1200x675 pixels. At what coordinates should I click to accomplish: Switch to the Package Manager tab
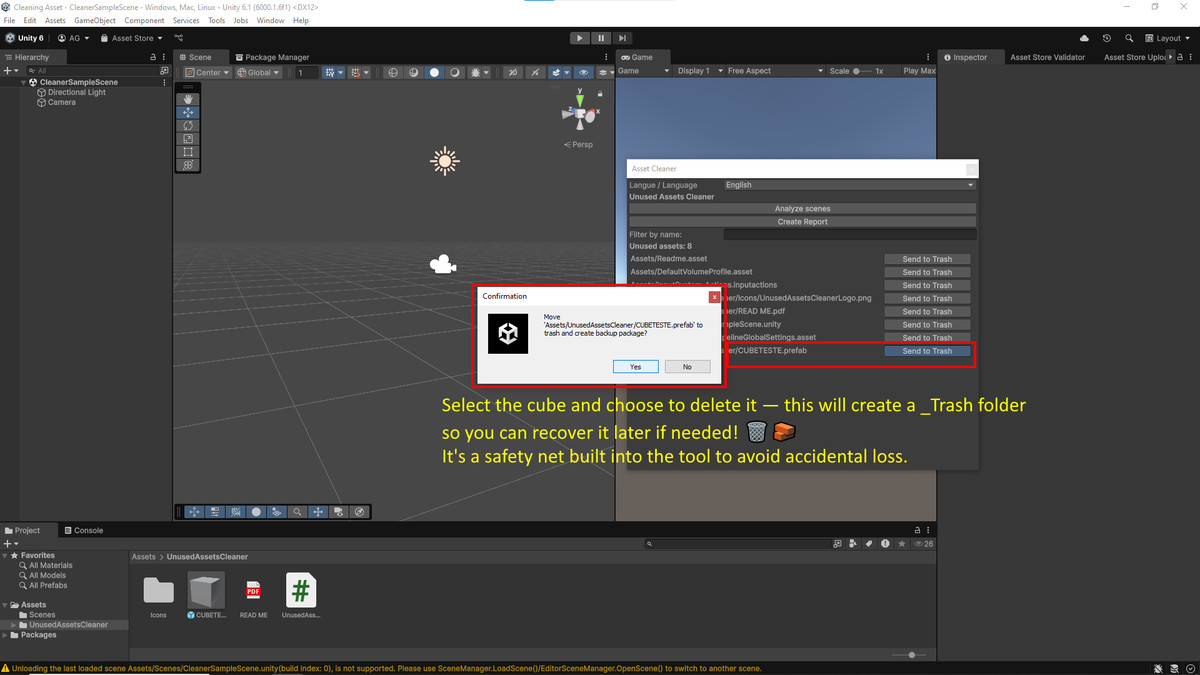[x=271, y=57]
